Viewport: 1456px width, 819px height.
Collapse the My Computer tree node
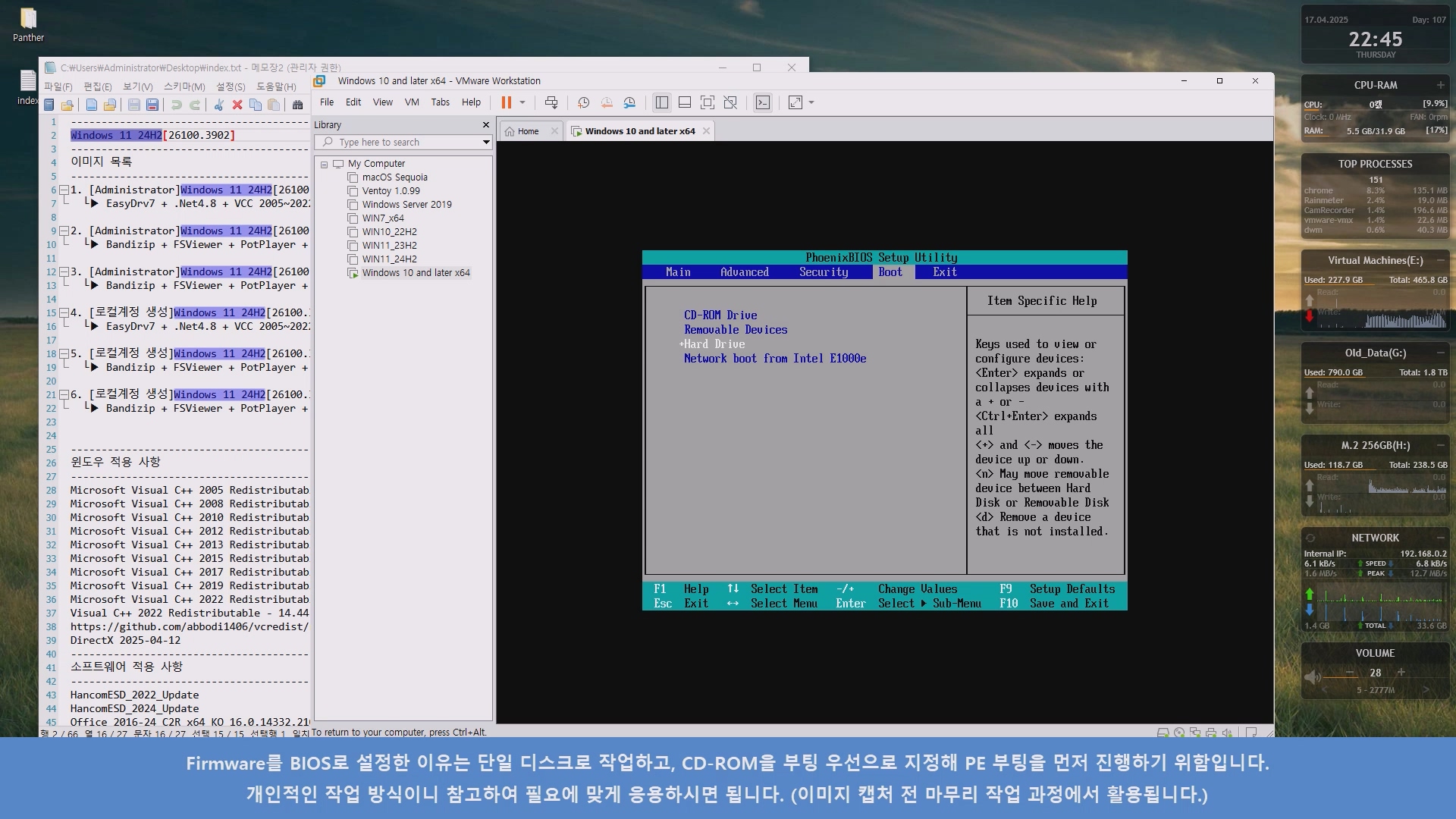(x=324, y=164)
